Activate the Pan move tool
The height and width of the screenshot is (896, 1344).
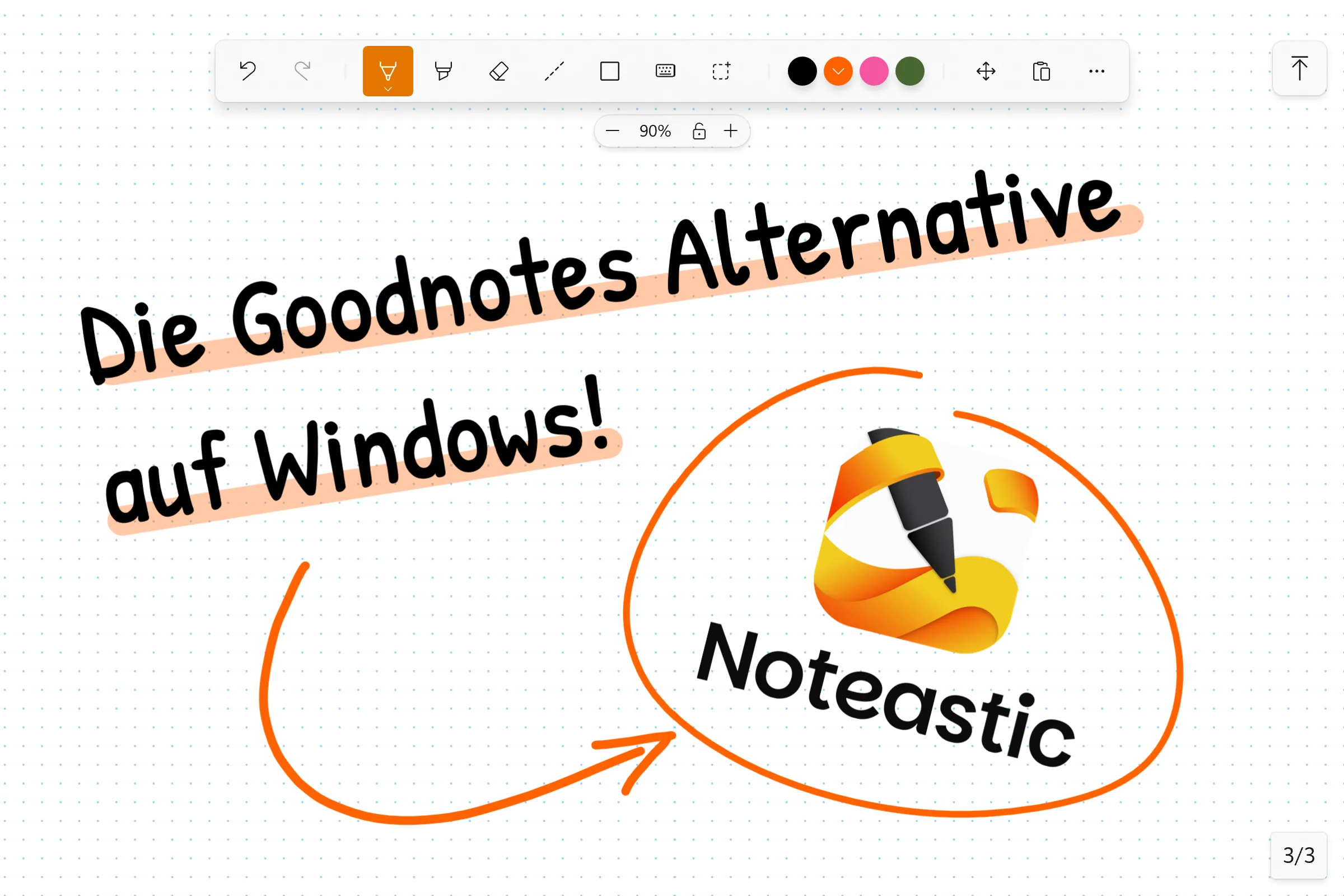point(986,71)
